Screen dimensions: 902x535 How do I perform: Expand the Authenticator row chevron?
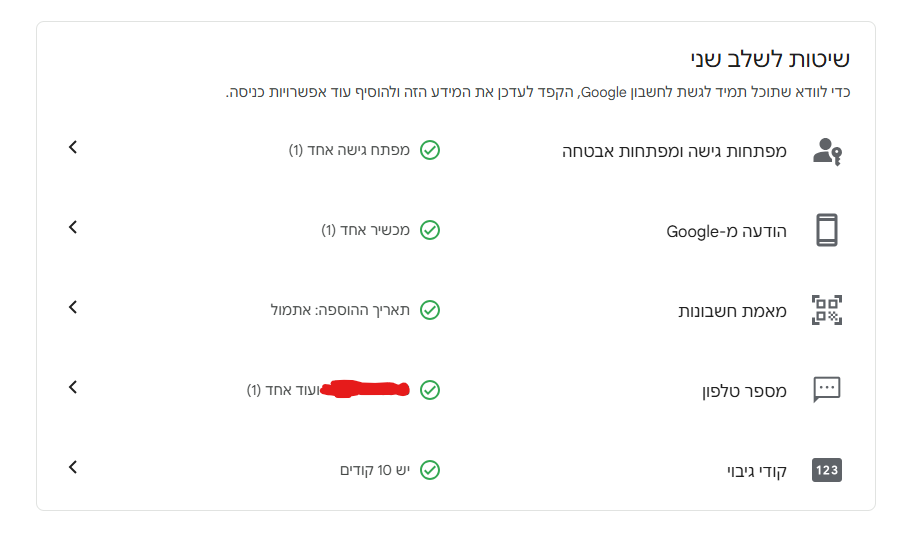[72, 307]
